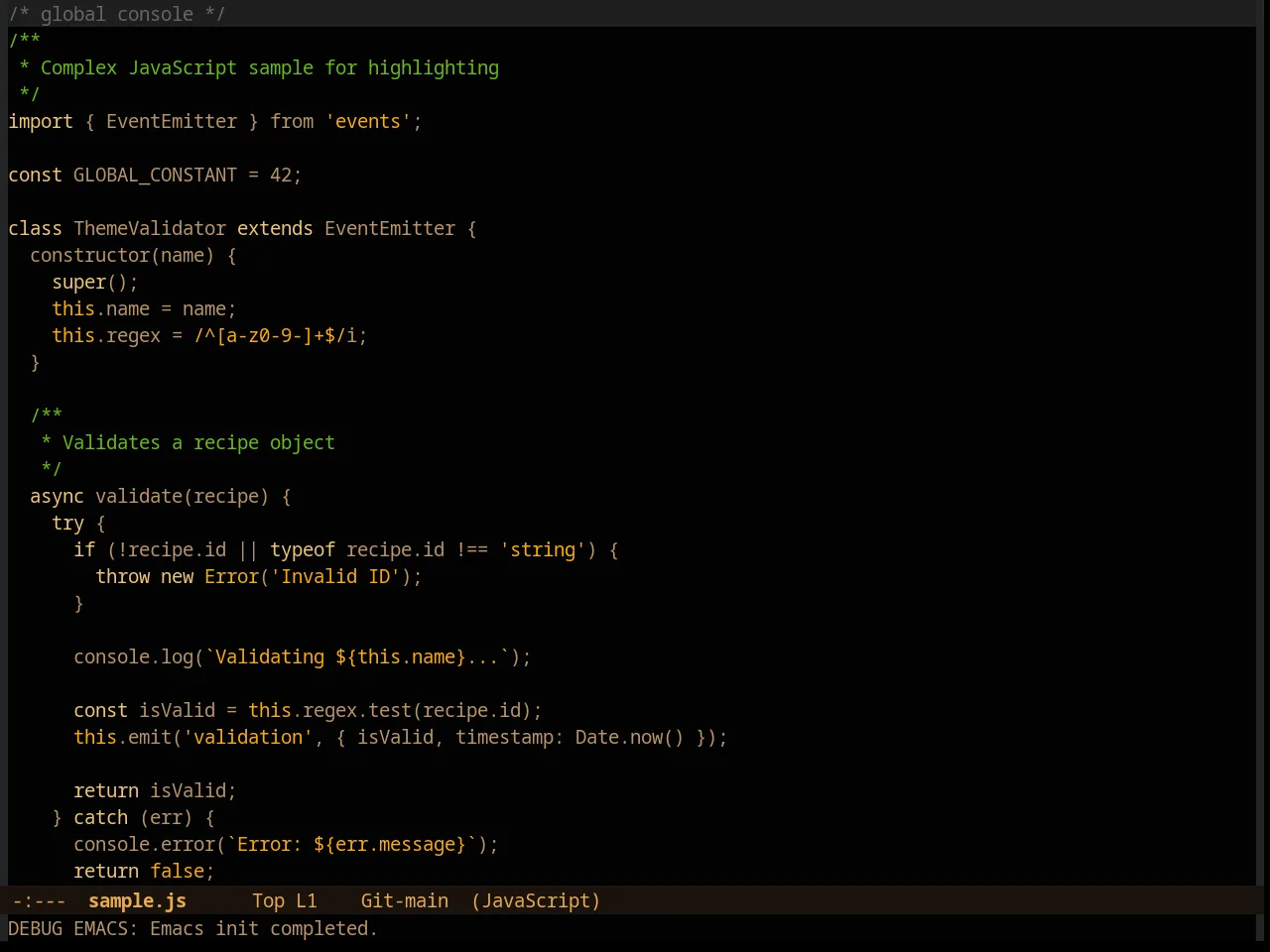Click the 'super();' call
The width and height of the screenshot is (1270, 952).
(x=95, y=282)
